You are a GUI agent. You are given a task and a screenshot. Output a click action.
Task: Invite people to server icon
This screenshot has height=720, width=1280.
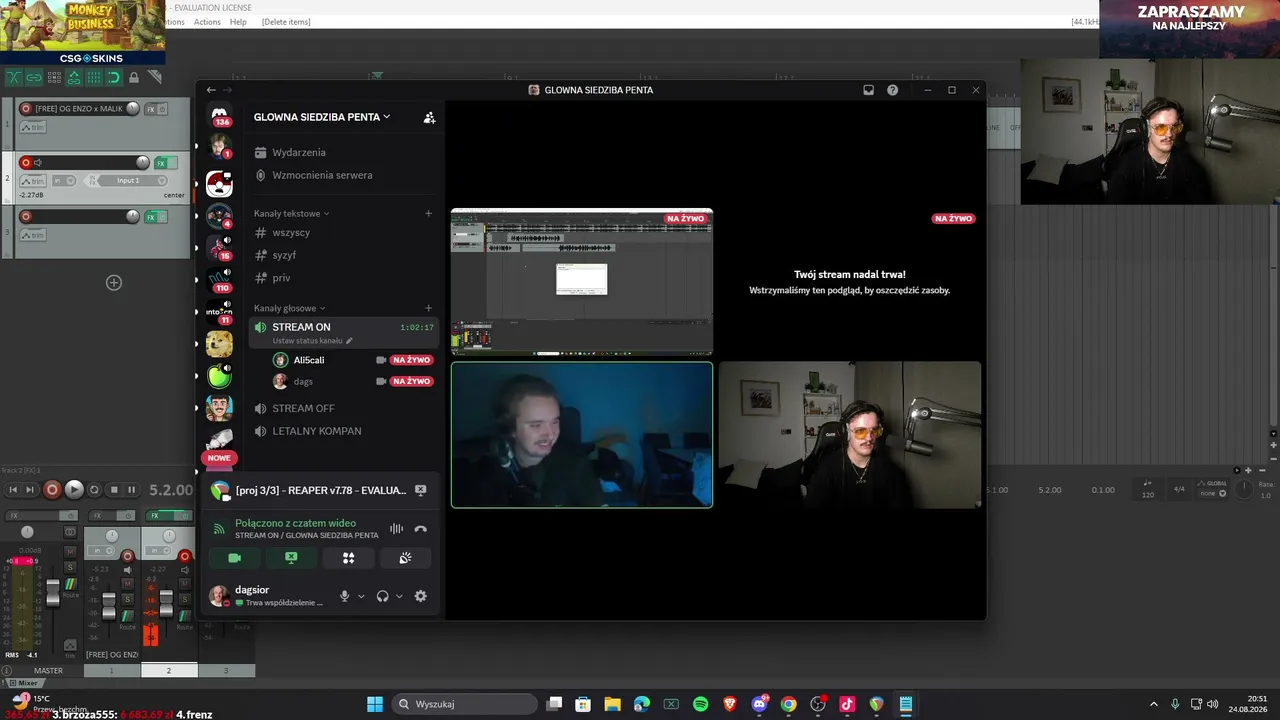pyautogui.click(x=429, y=117)
